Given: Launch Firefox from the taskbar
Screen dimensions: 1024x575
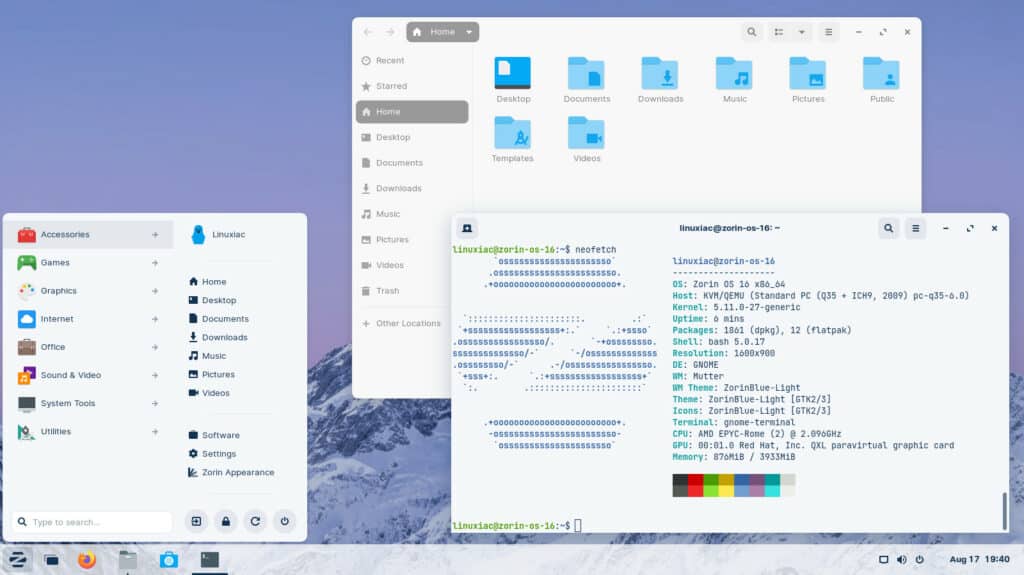Looking at the screenshot, I should coord(87,560).
